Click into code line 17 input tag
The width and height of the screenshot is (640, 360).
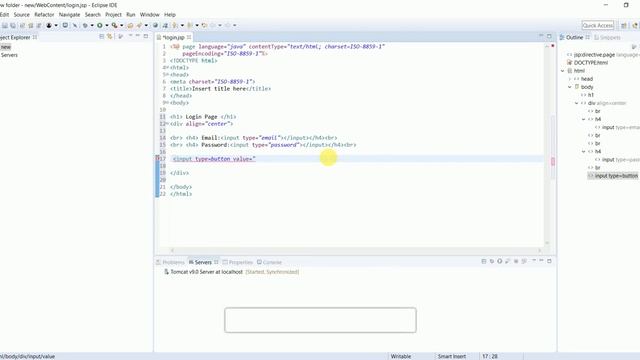point(214,159)
